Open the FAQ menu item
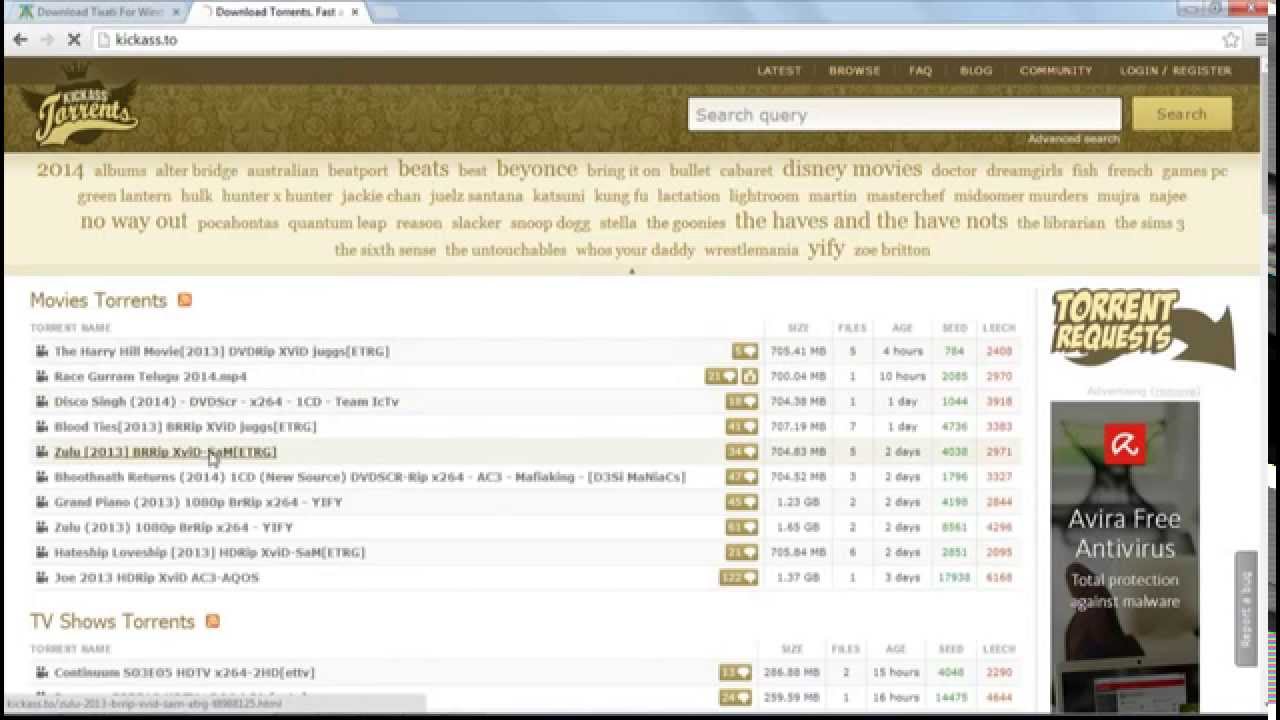 pos(921,71)
